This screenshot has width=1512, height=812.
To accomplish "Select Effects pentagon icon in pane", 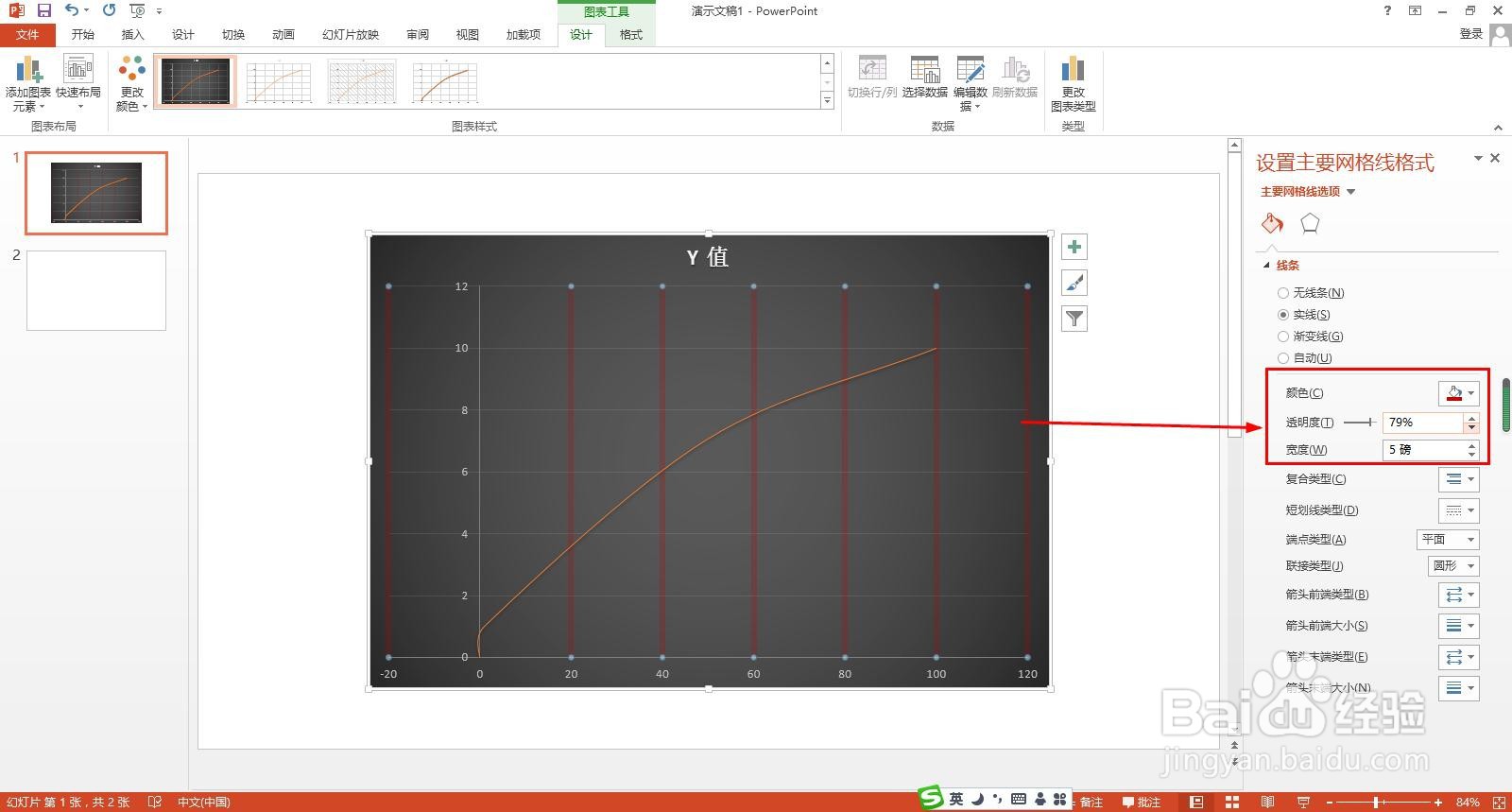I will [x=1310, y=223].
